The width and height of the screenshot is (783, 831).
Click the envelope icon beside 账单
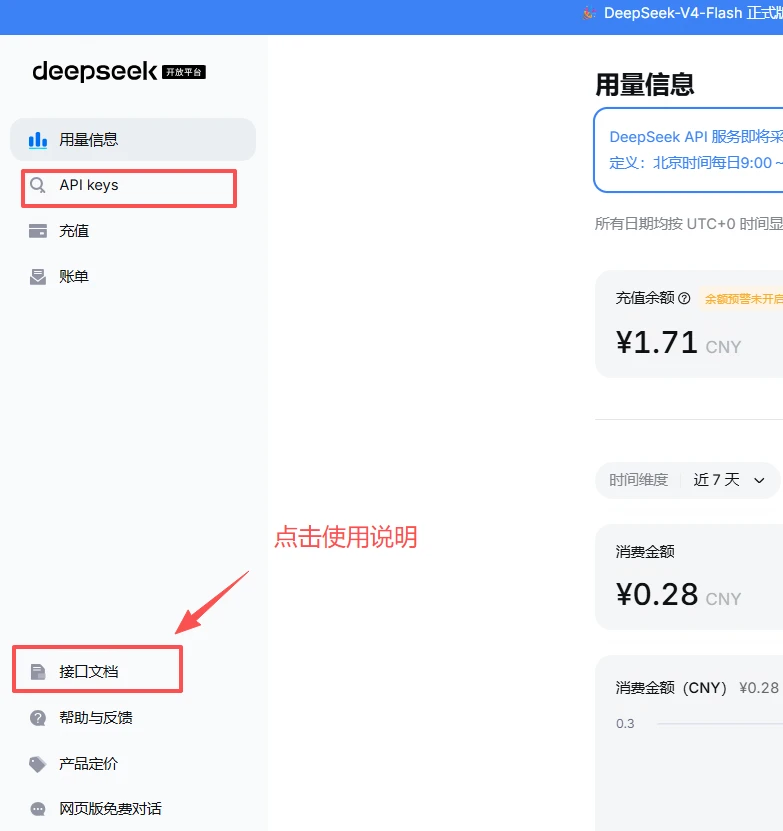click(x=38, y=277)
